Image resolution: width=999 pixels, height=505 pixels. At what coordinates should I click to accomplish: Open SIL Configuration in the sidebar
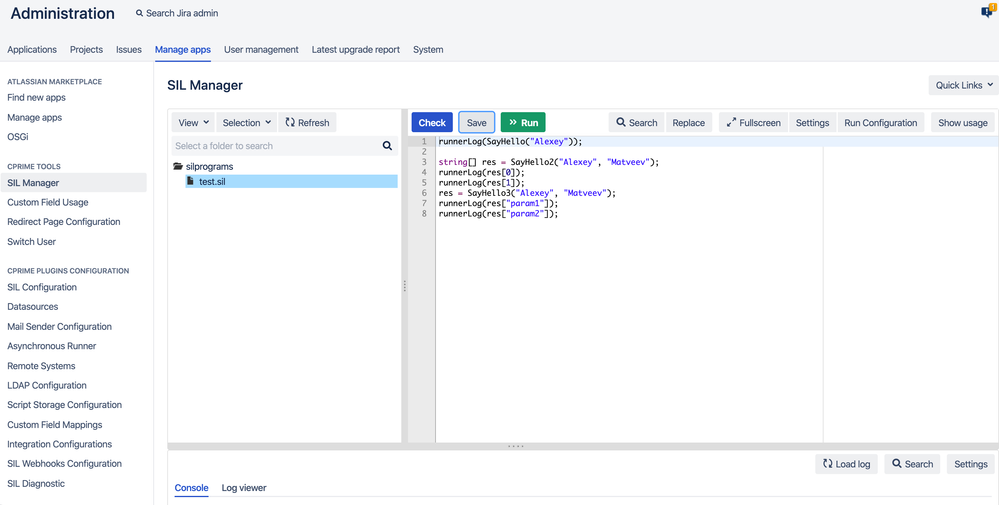(x=42, y=287)
